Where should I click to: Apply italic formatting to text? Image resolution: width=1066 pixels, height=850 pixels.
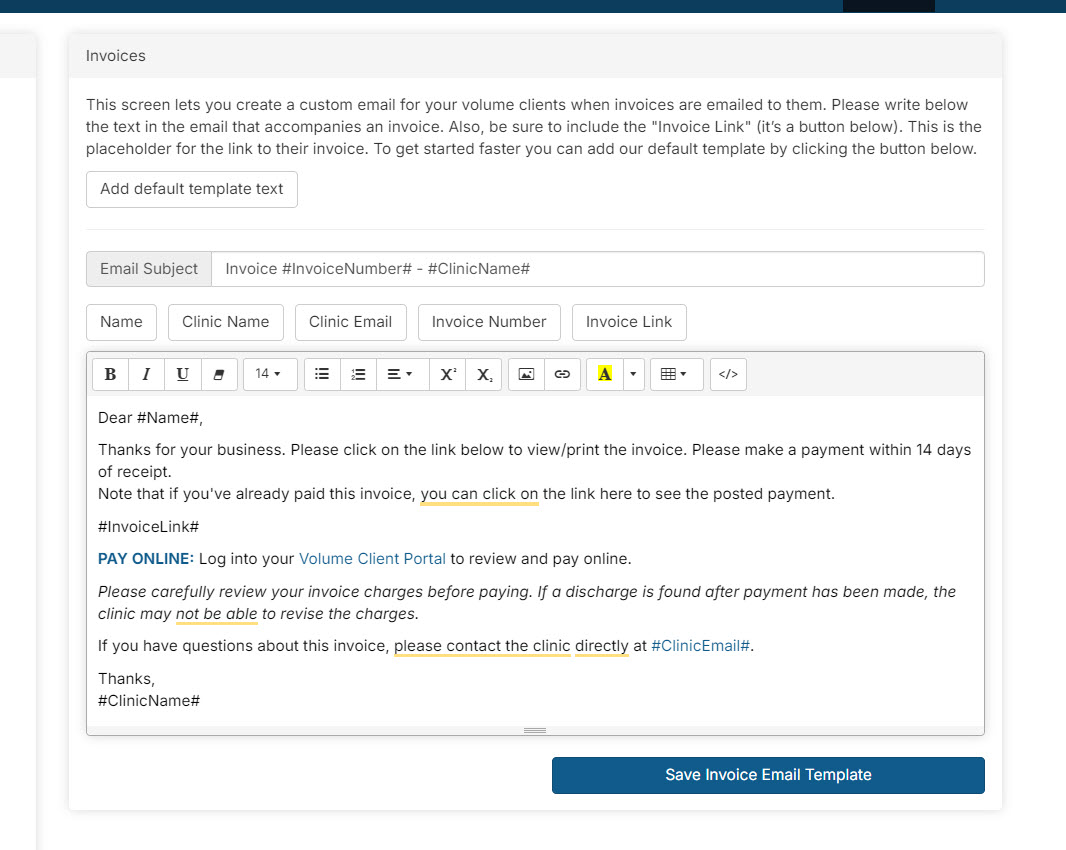(x=146, y=374)
